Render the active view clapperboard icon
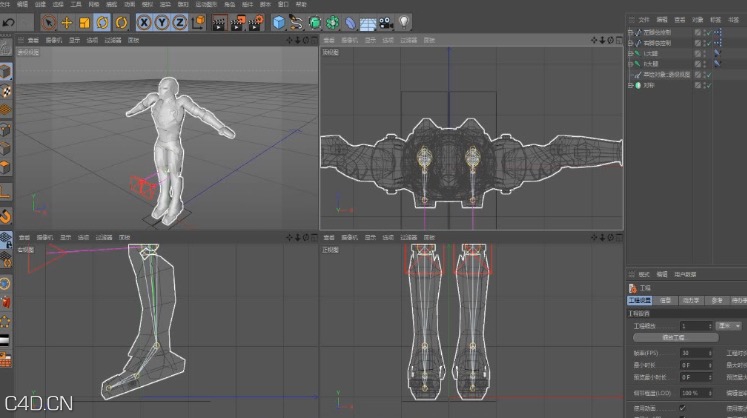The image size is (747, 418). (219, 22)
